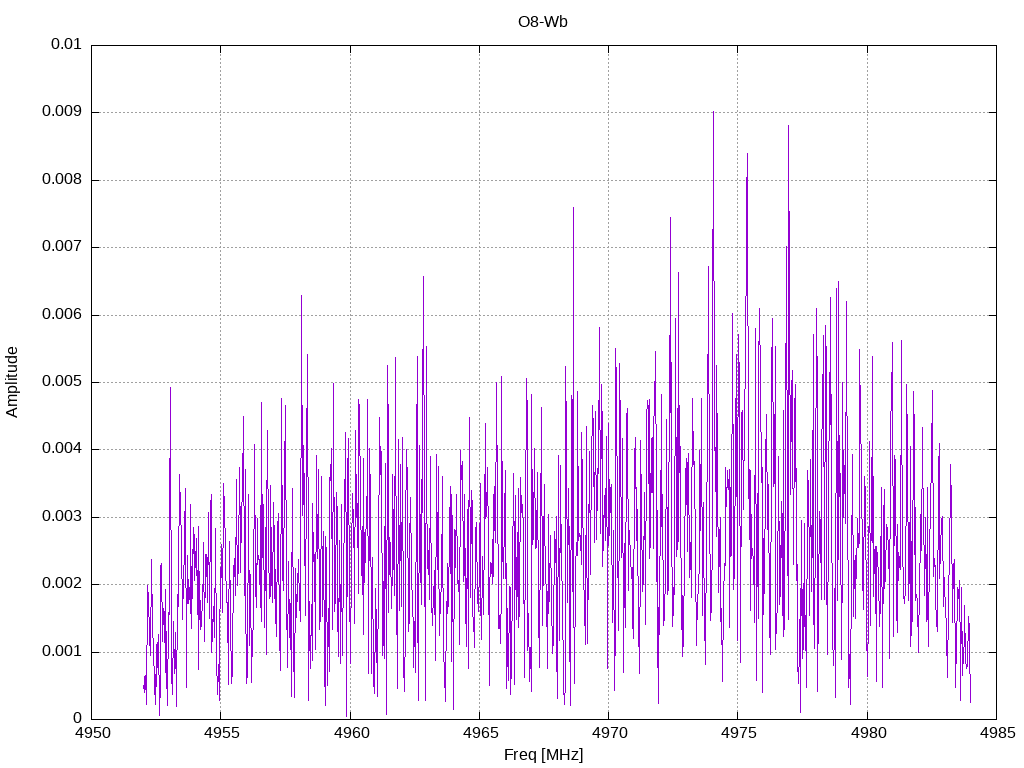Click the 0.01 y-axis tick label
Screen dimensions: 1024x768
[66, 45]
